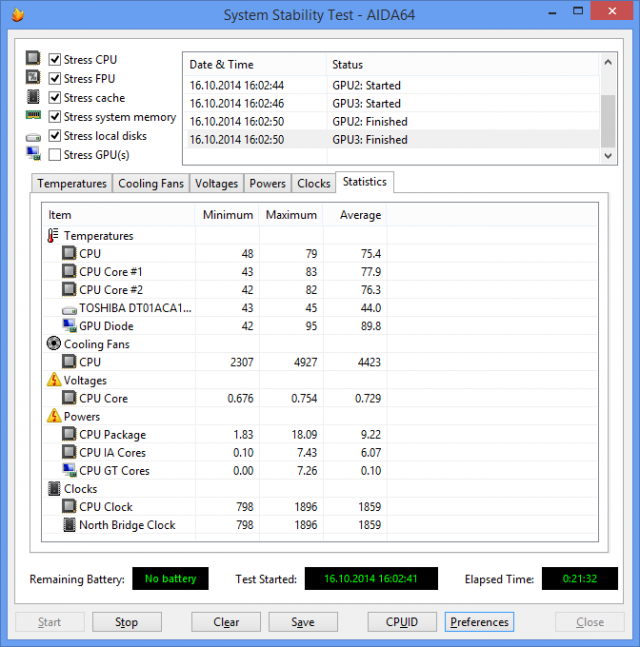
Task: Switch to the Temperatures tab
Action: 72,183
